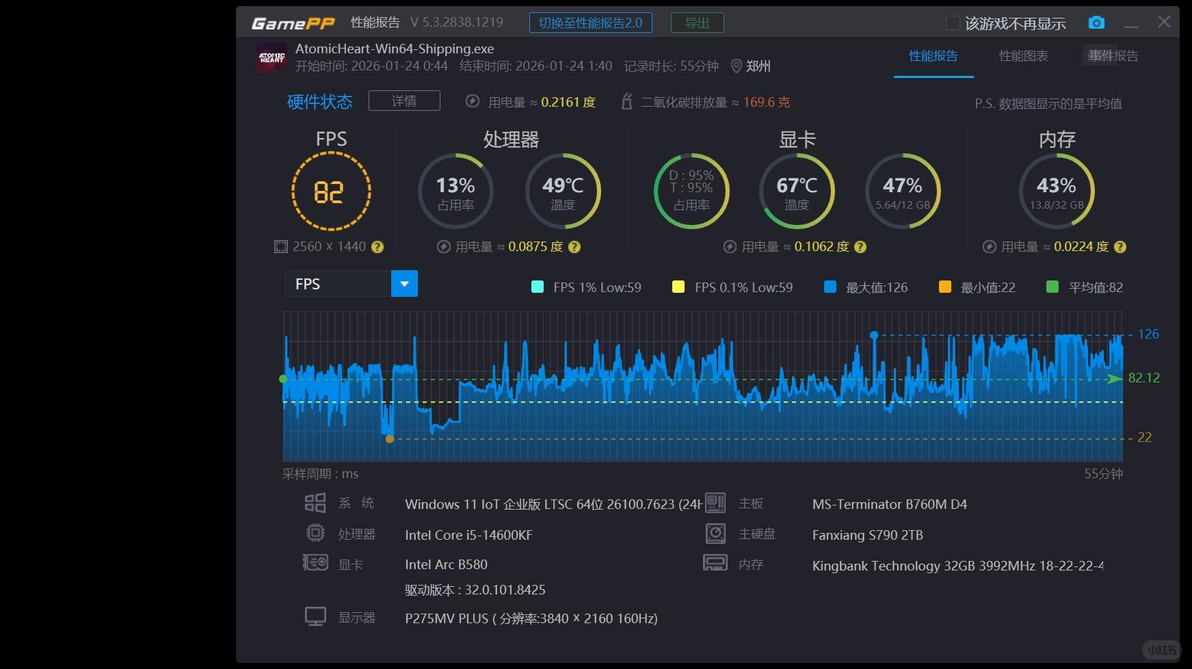Click the FPS 1% Low cyan legend swatch
This screenshot has height=669, width=1192.
point(537,287)
